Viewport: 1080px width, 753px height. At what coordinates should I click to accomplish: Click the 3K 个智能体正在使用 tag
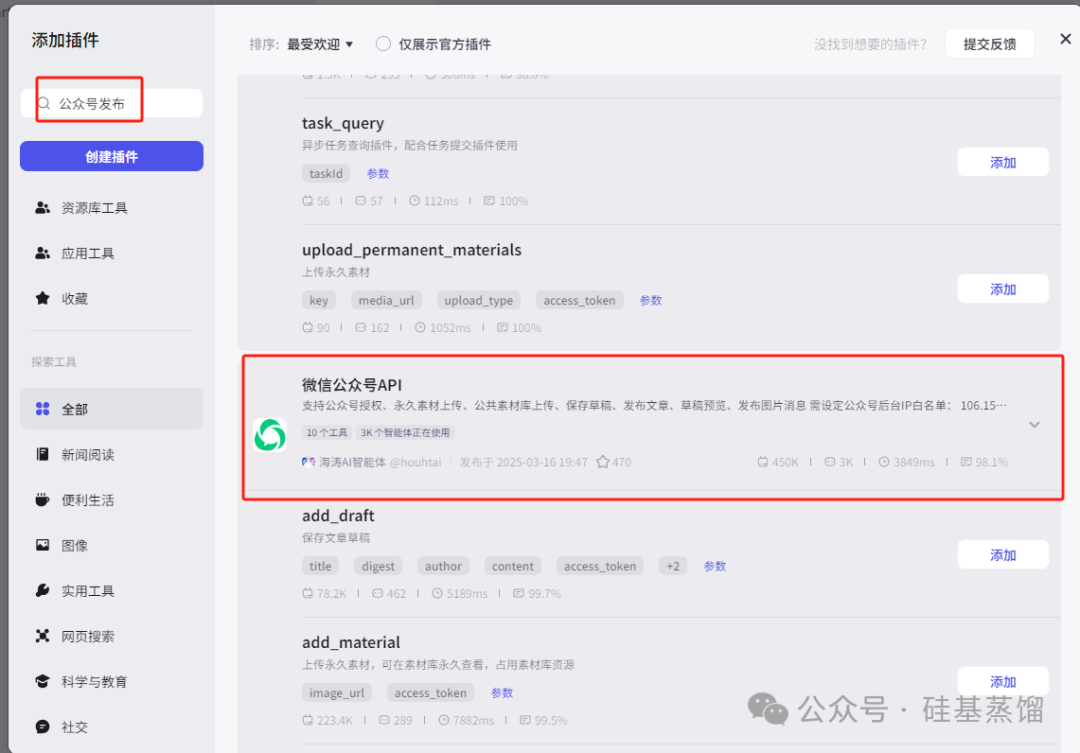406,433
